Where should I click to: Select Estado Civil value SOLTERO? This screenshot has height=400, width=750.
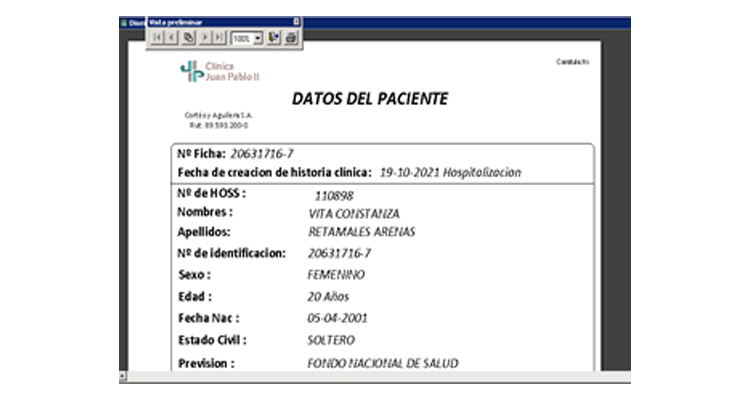tap(331, 340)
